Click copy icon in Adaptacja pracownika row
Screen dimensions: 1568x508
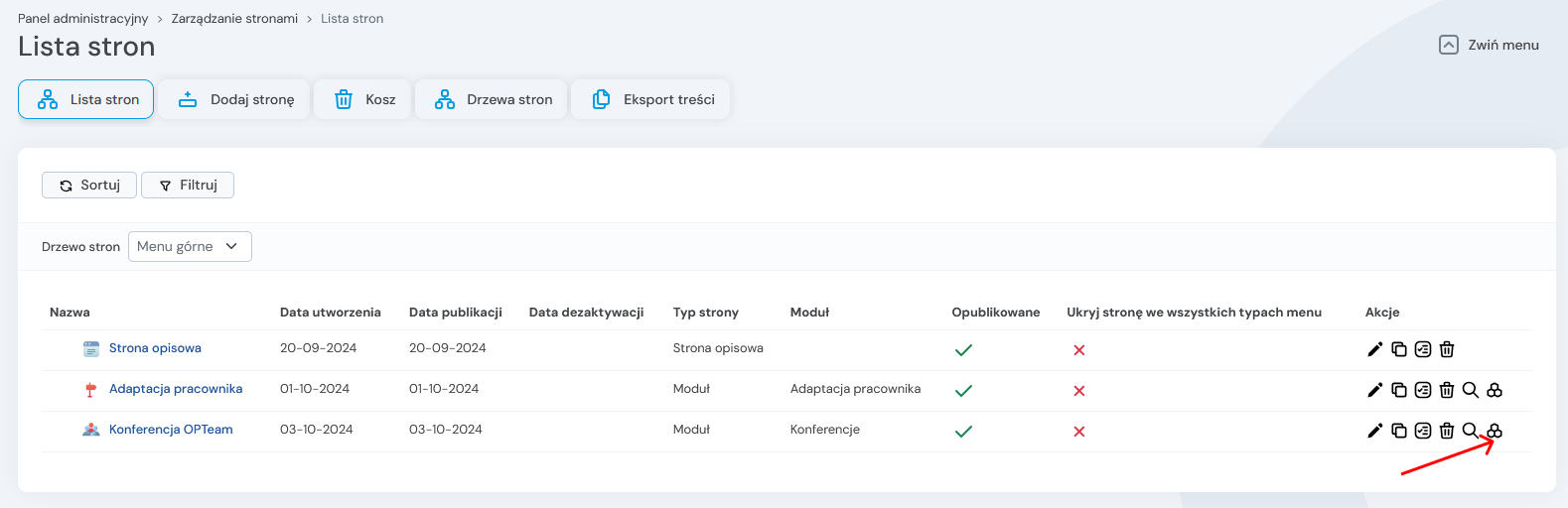(1398, 390)
